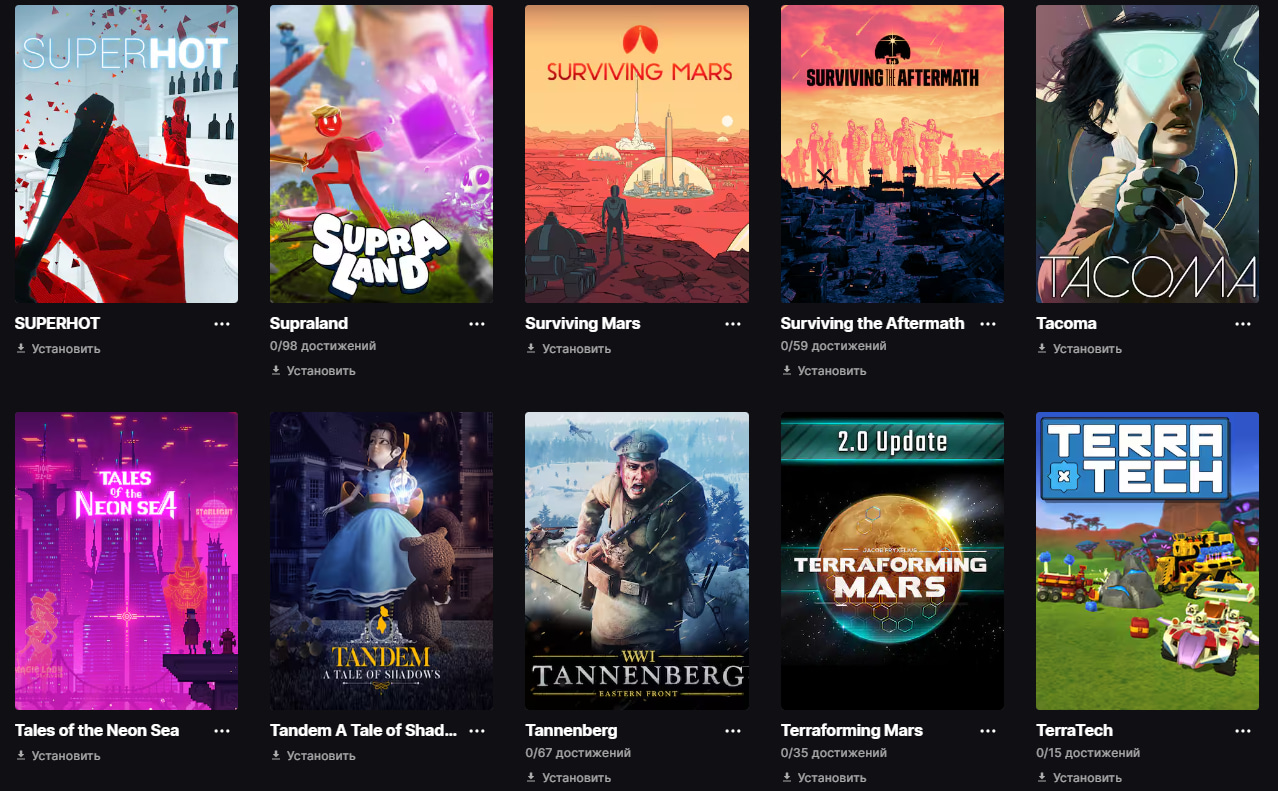Open more options for Tandem A Tale of Shadows
Screen dimensions: 1278x791
[477, 731]
